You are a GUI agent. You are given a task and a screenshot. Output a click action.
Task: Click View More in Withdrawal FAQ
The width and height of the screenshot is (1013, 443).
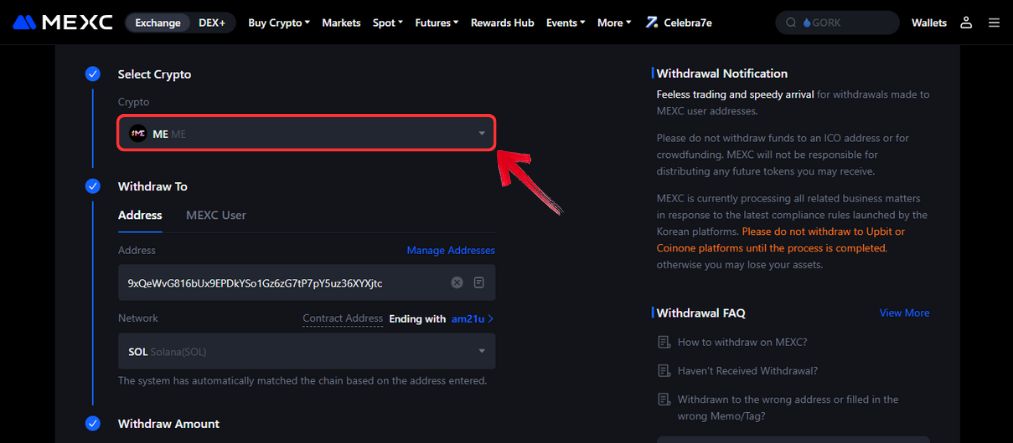pyautogui.click(x=904, y=313)
